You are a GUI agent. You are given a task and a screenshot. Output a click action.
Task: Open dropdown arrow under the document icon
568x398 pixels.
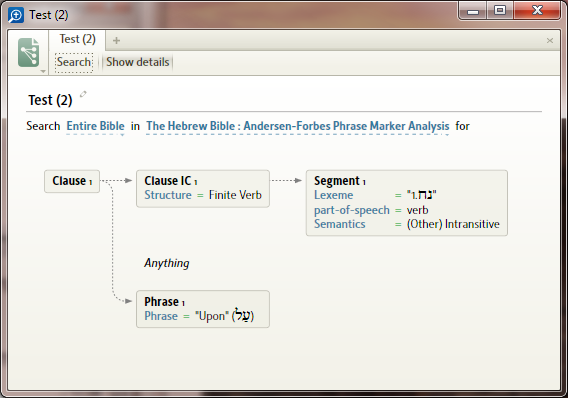tap(43, 71)
